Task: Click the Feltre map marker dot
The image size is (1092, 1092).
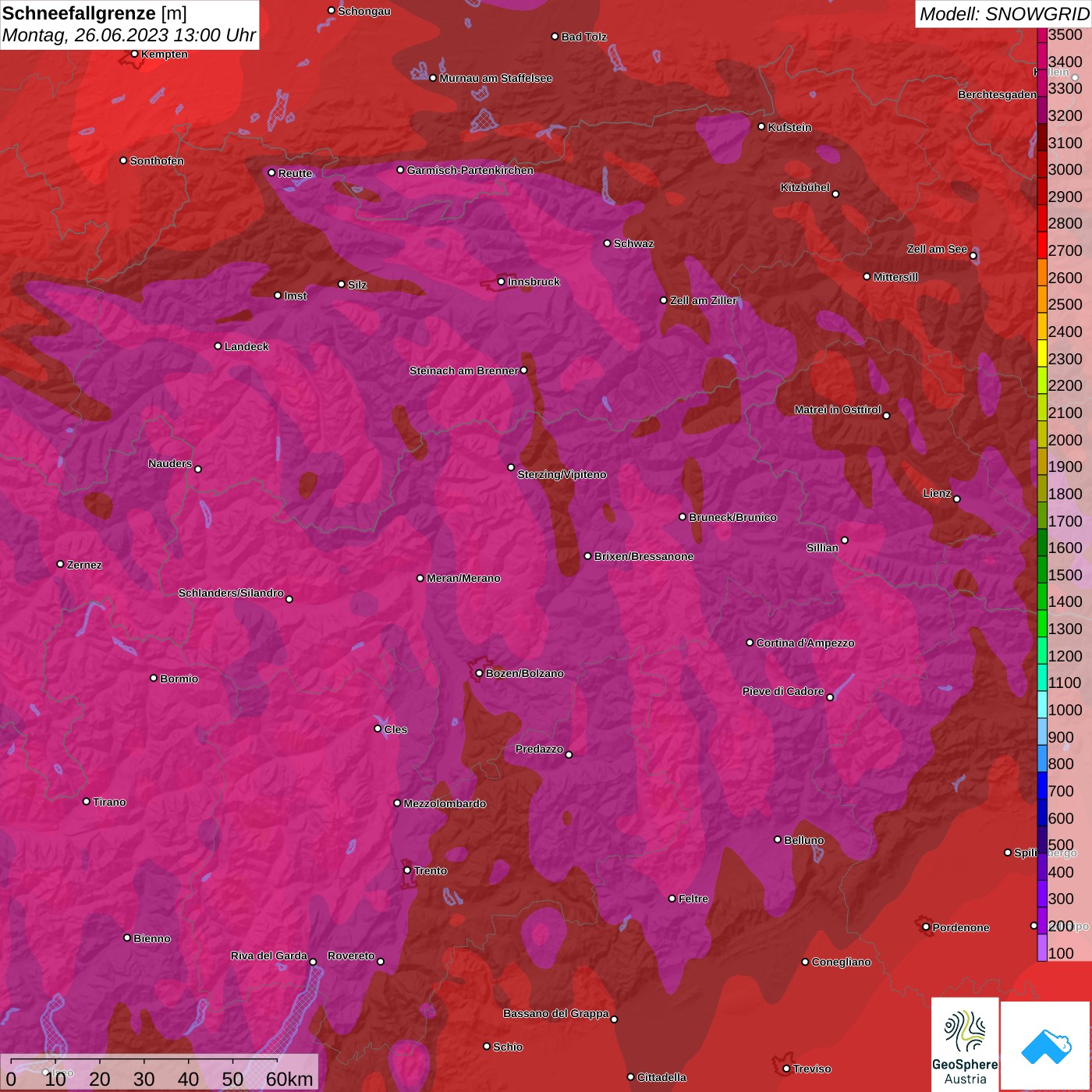Action: (672, 899)
